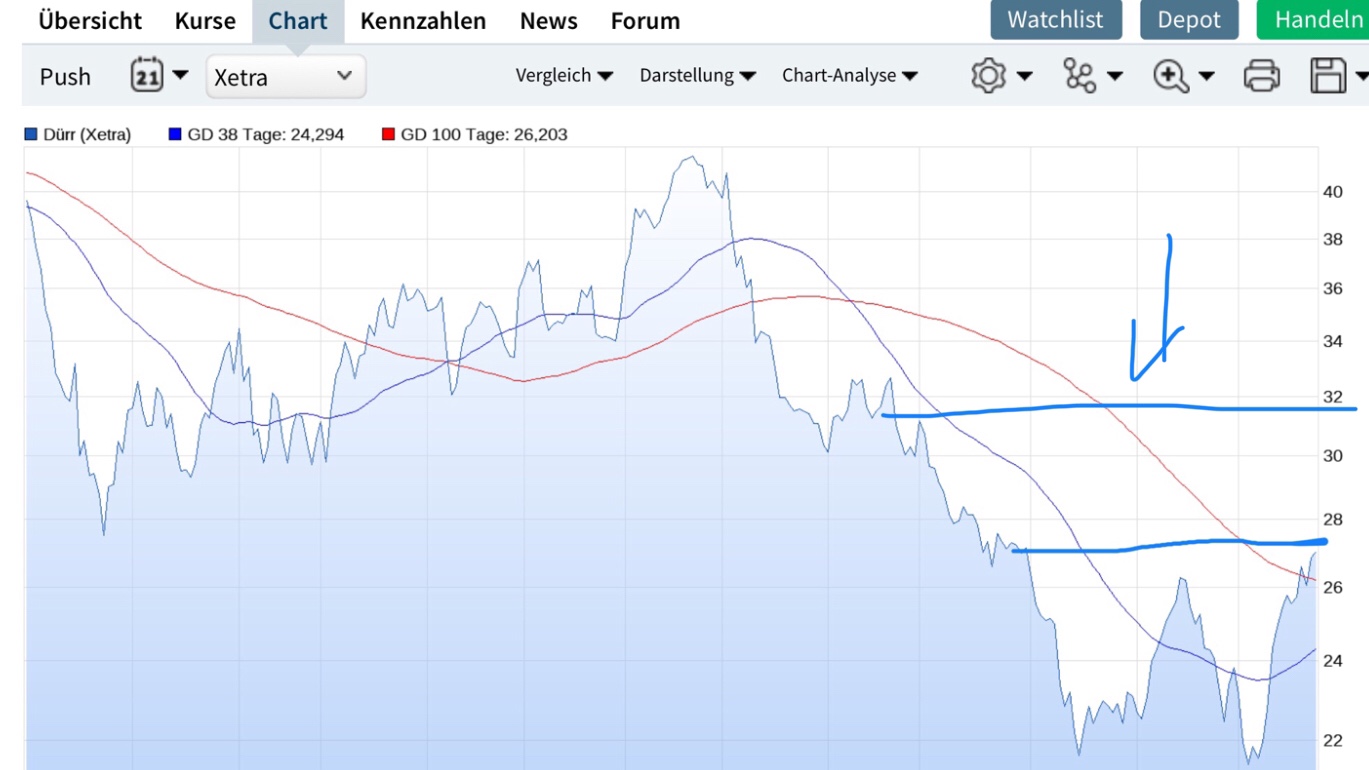Open the calendar date range picker
Image resolution: width=1369 pixels, height=770 pixels.
tap(147, 75)
